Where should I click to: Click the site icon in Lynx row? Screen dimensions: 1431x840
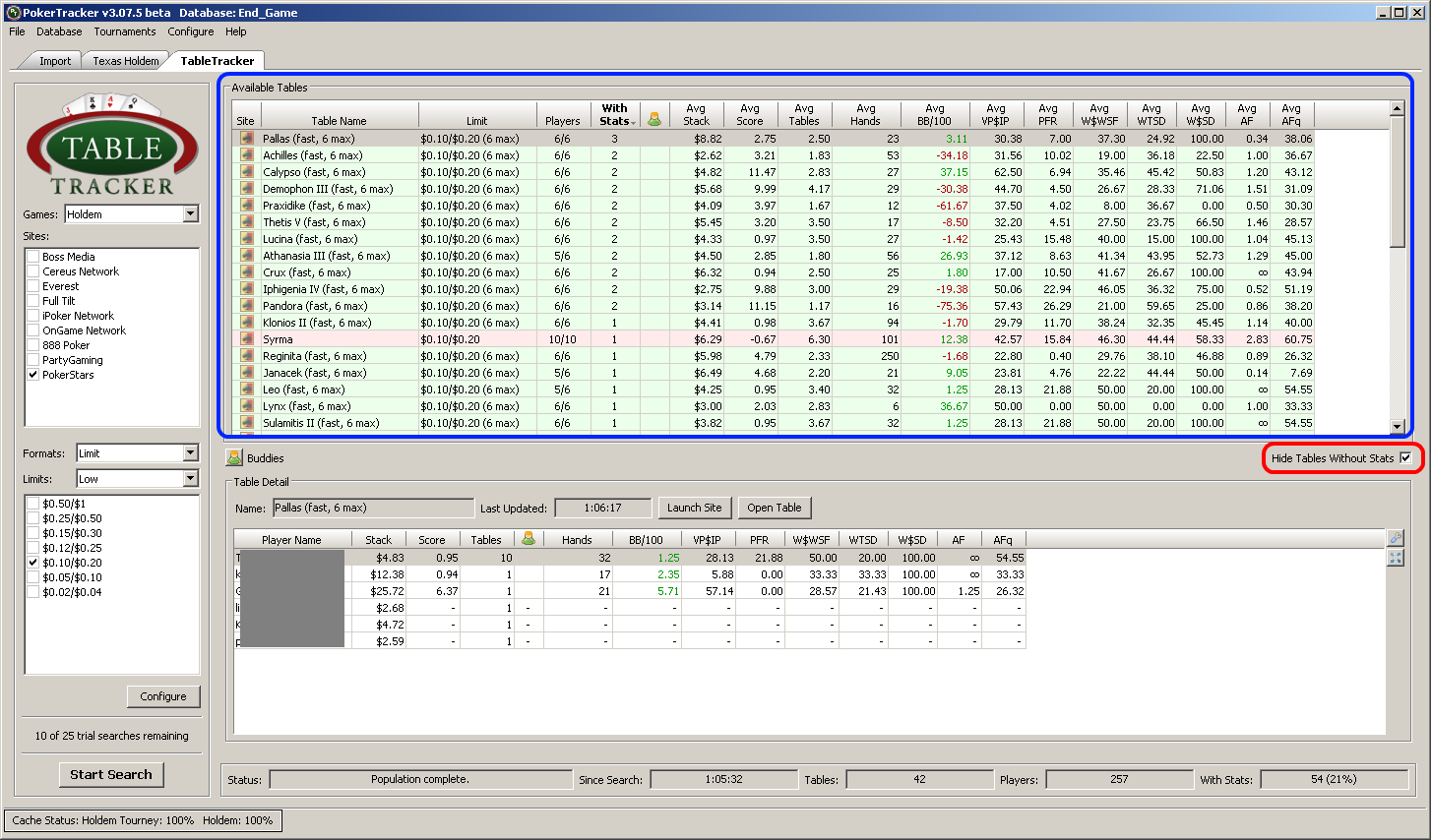[247, 406]
